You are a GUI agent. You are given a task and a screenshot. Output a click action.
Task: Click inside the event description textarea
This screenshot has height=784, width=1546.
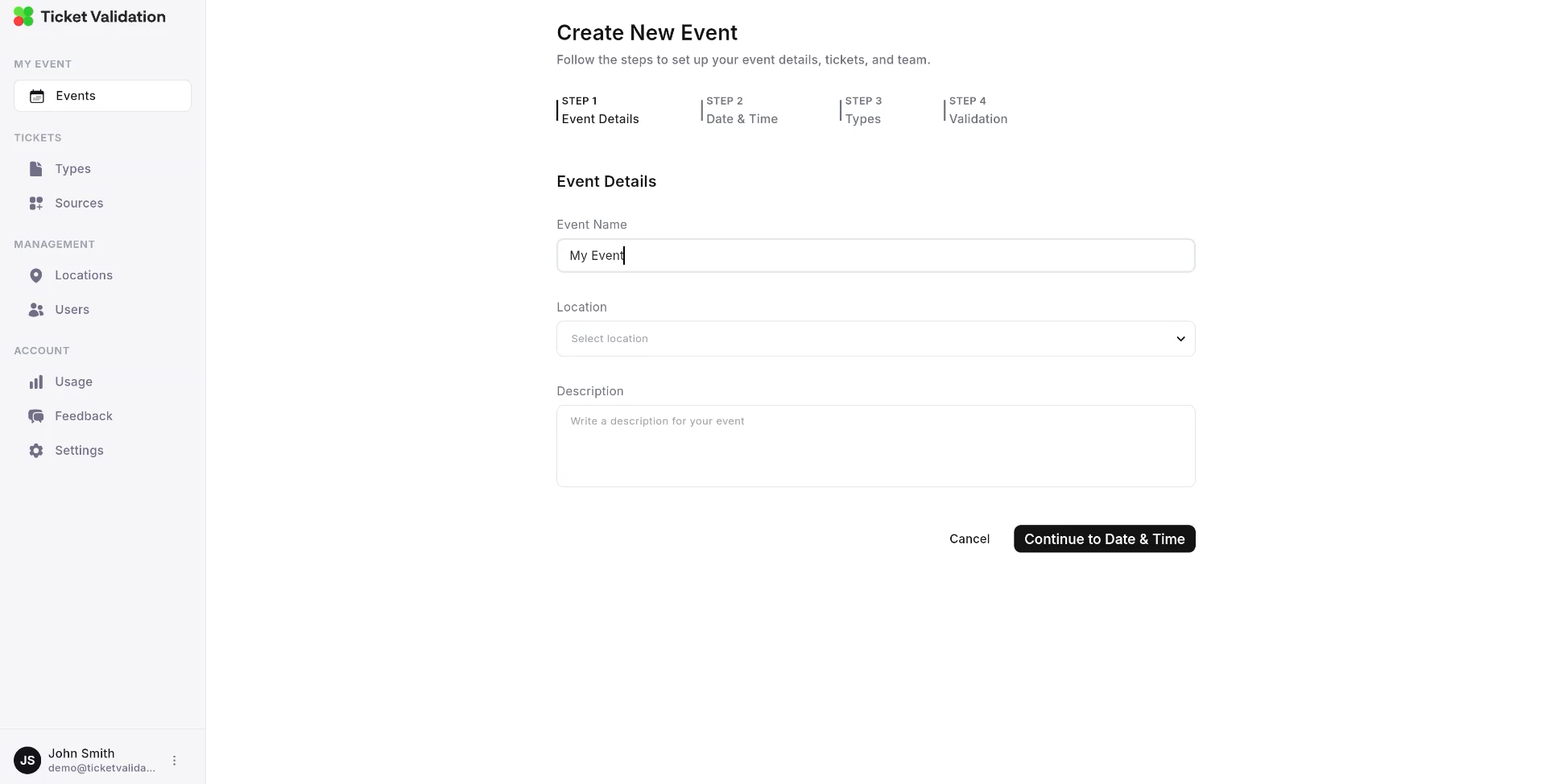[875, 446]
